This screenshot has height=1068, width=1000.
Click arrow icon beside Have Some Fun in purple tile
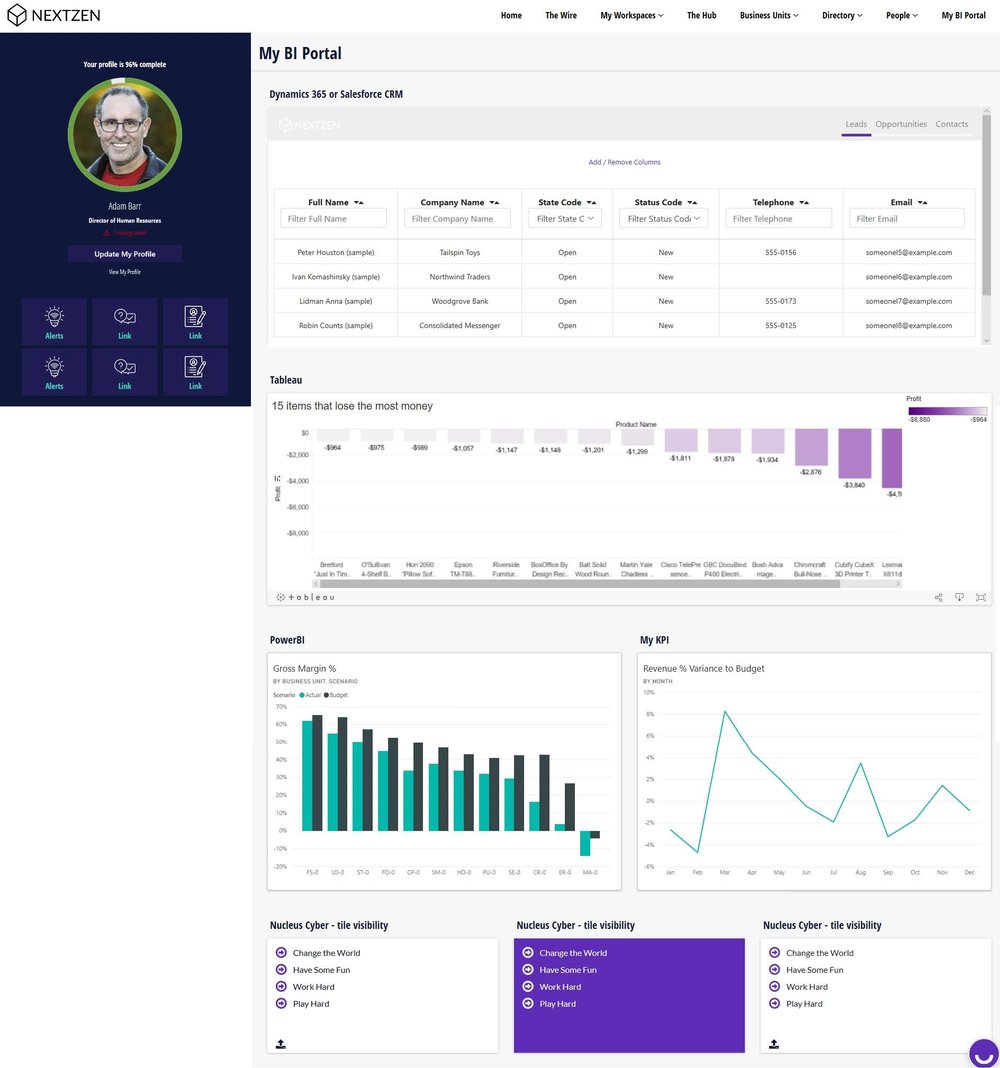pyautogui.click(x=527, y=969)
